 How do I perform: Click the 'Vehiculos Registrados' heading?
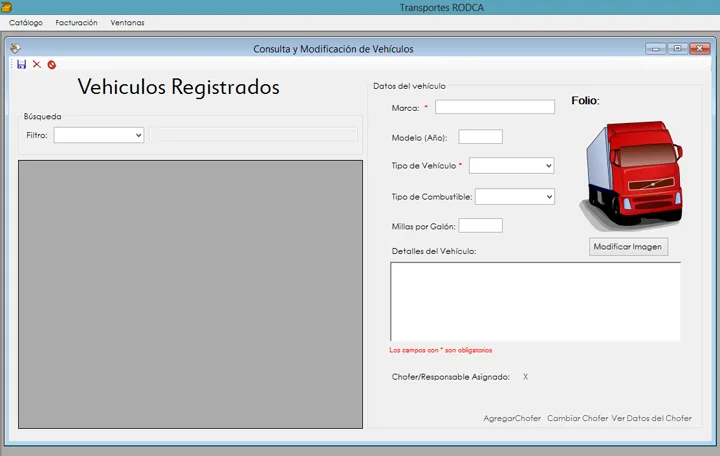(x=179, y=87)
